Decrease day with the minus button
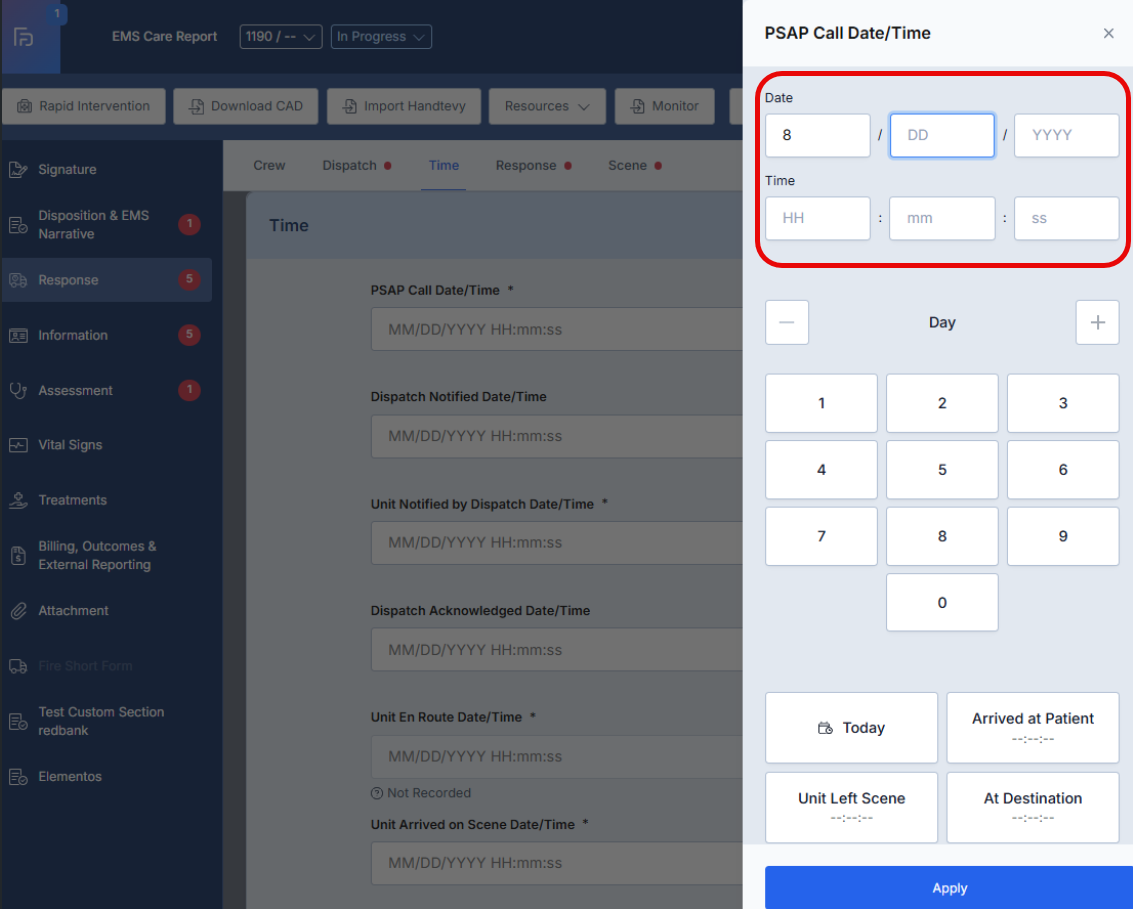1133x909 pixels. tap(787, 323)
